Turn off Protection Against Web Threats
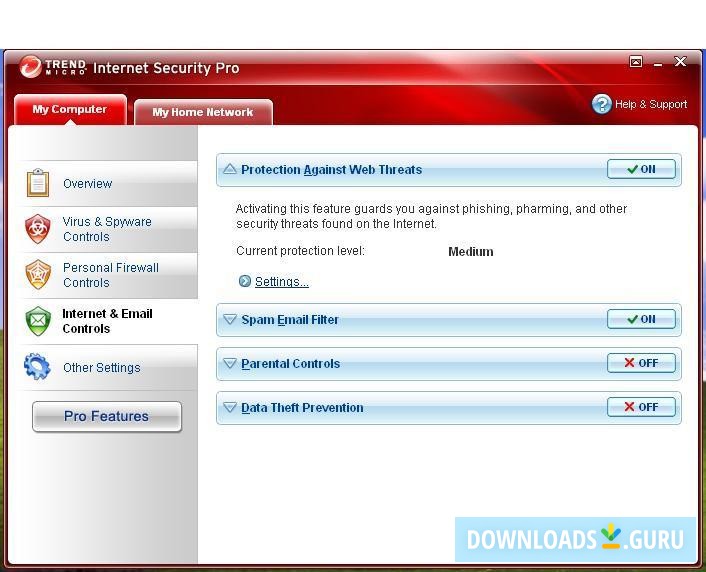 641,169
